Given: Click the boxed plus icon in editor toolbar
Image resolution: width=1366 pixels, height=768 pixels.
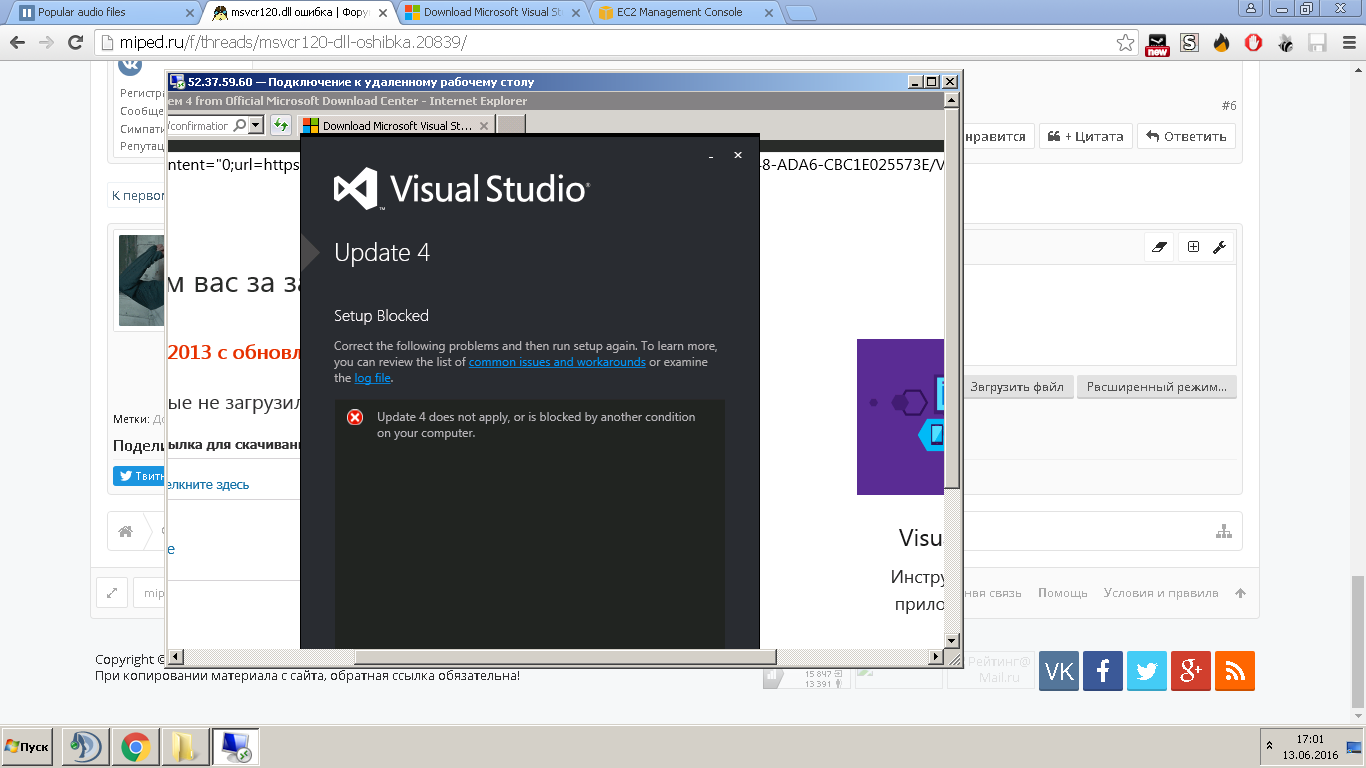Looking at the screenshot, I should (x=1193, y=247).
